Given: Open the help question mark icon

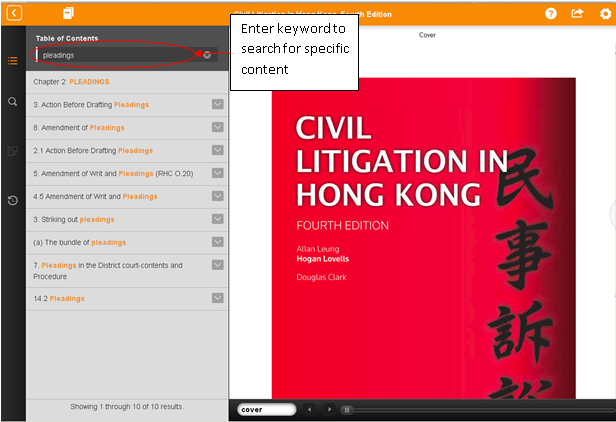Looking at the screenshot, I should (x=551, y=14).
